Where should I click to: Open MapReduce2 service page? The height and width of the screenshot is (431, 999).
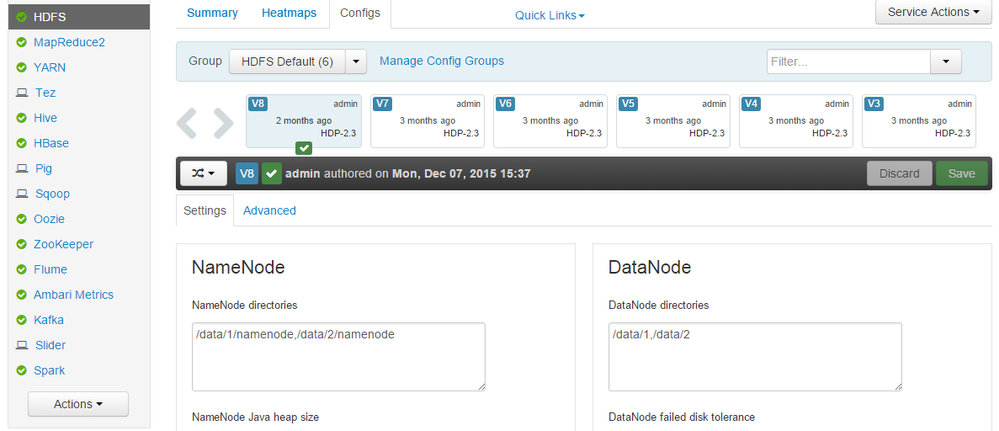(69, 43)
